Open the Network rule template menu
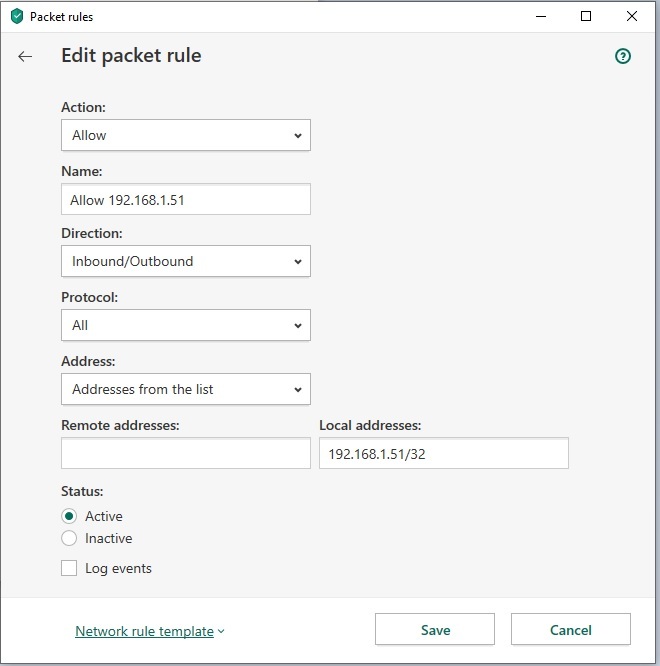The width and height of the screenshot is (660, 666). point(144,631)
